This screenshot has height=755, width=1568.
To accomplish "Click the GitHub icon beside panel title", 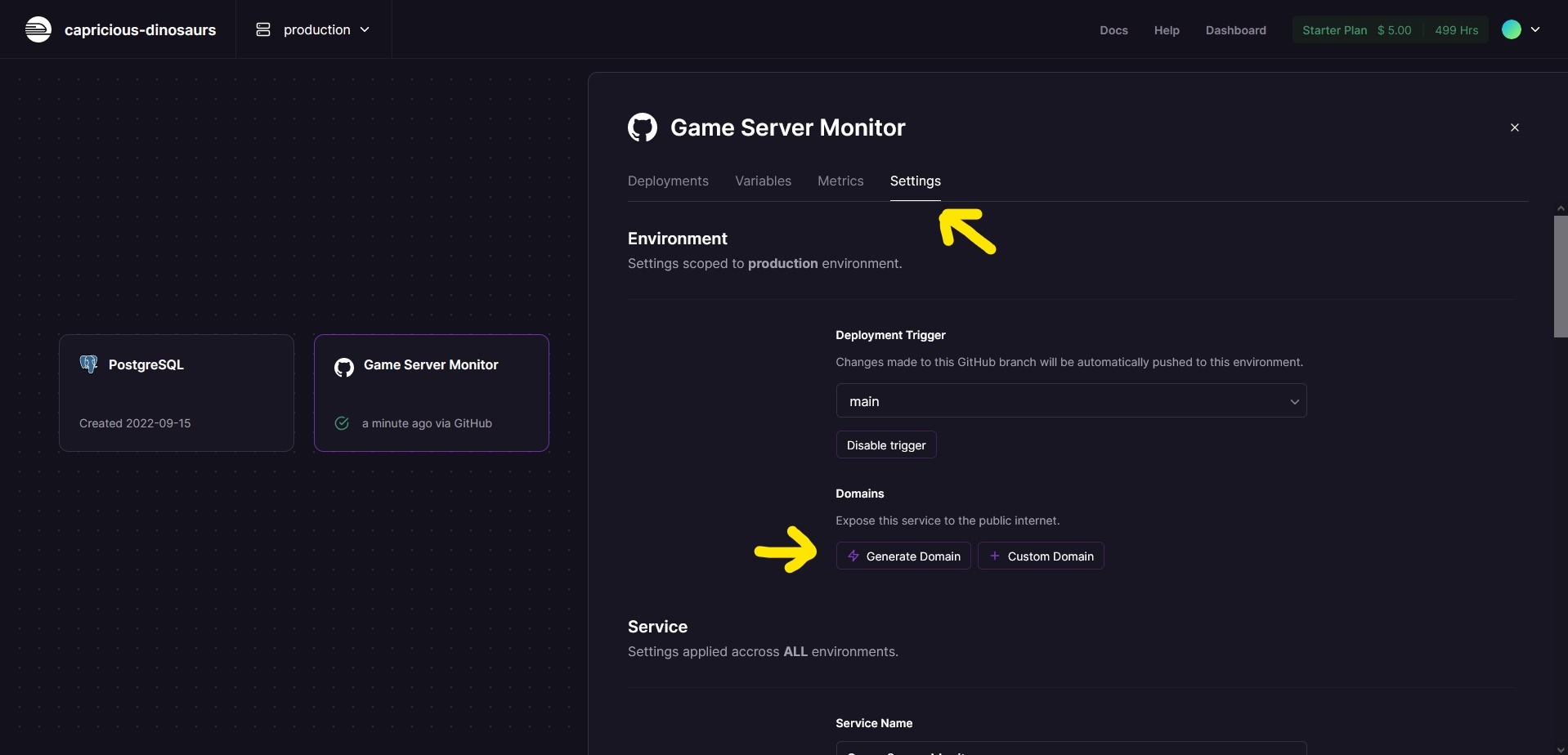I will coord(642,127).
